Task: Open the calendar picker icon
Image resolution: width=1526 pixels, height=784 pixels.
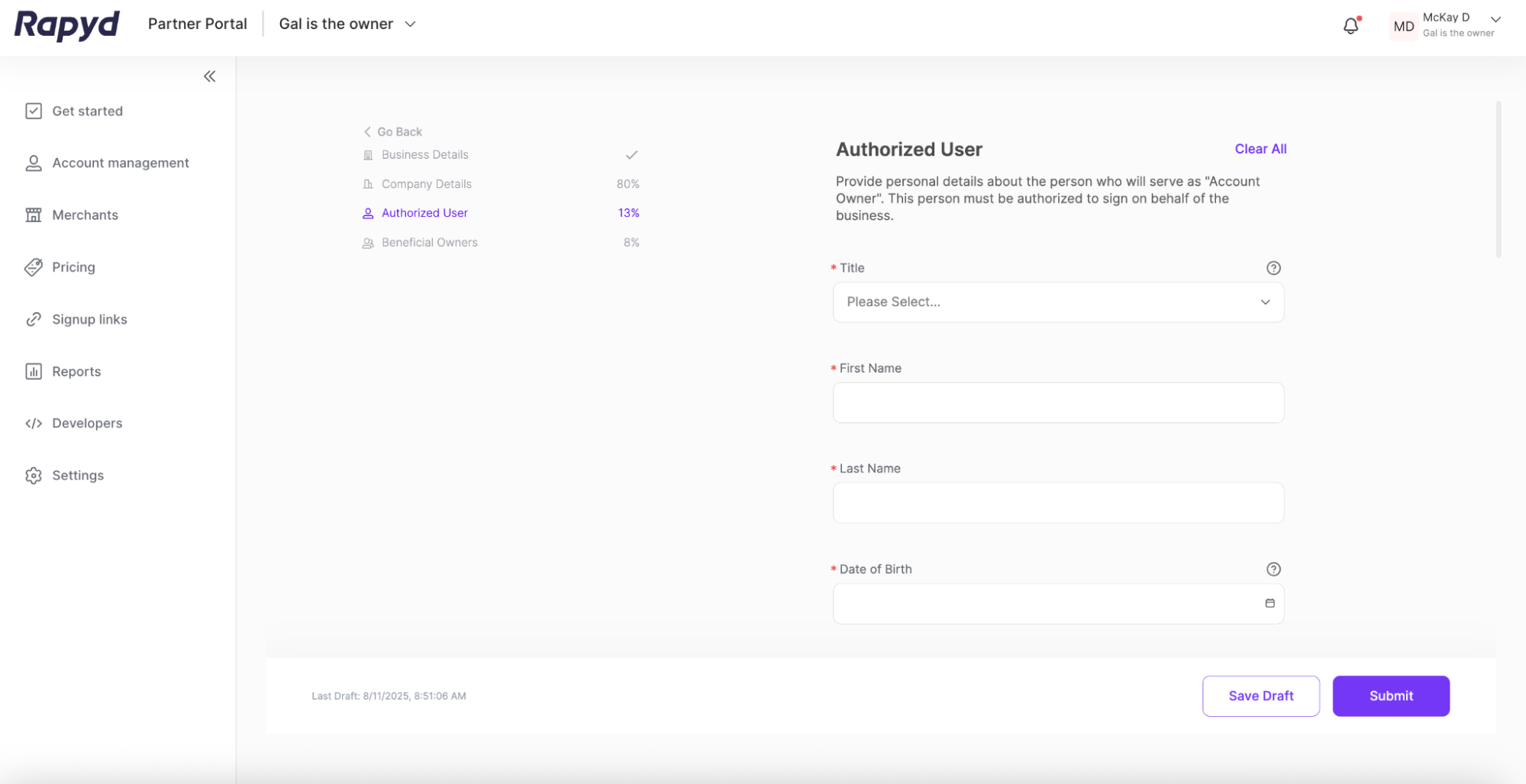Action: [x=1270, y=604]
